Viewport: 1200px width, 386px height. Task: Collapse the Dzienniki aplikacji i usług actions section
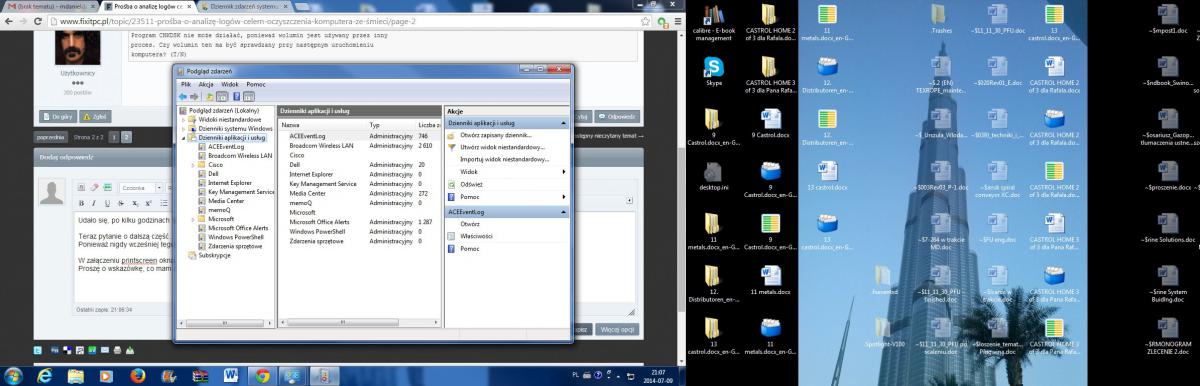(564, 122)
